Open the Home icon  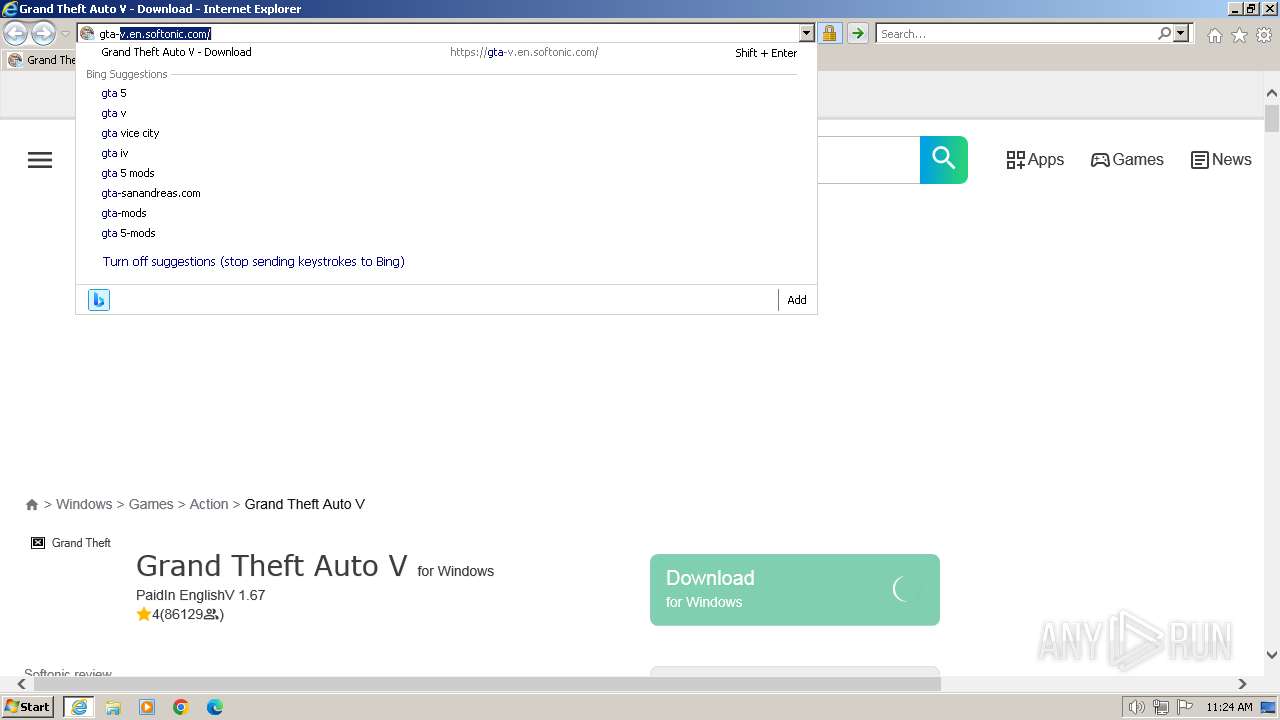coord(1214,35)
